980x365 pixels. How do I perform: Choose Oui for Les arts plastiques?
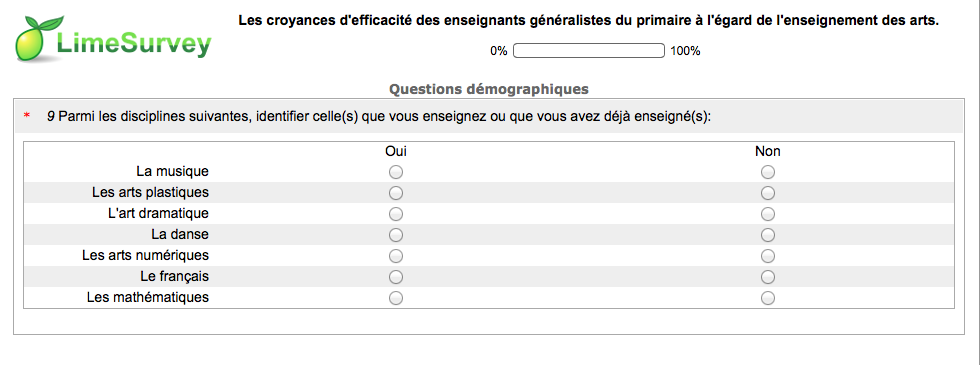point(396,193)
